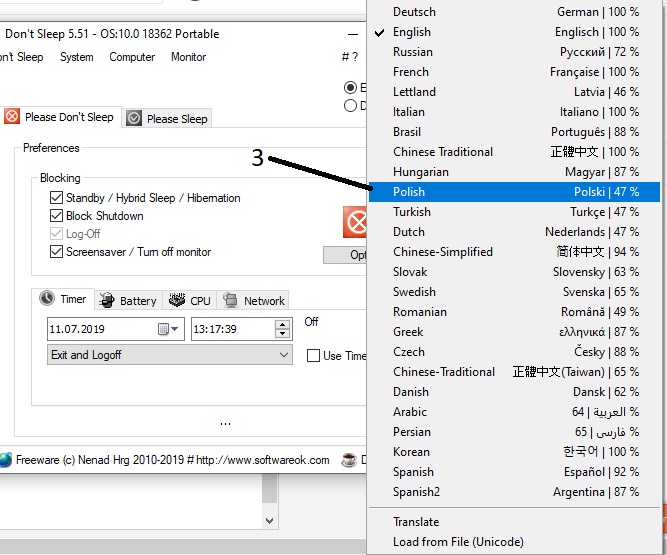Viewport: 667px width, 555px height.
Task: Choose Turkish language
Action: (x=514, y=212)
